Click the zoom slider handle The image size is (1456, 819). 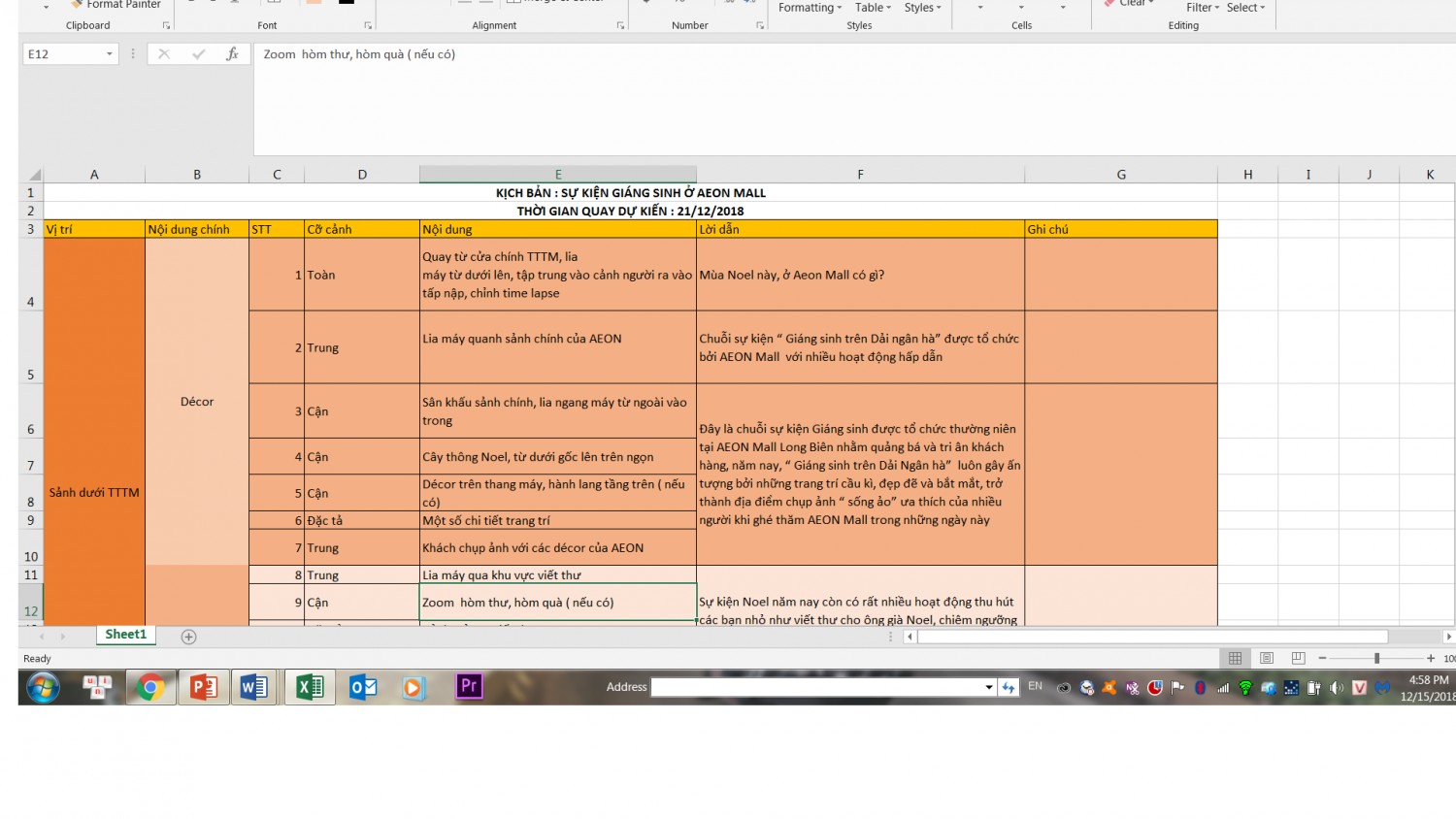pyautogui.click(x=1376, y=658)
